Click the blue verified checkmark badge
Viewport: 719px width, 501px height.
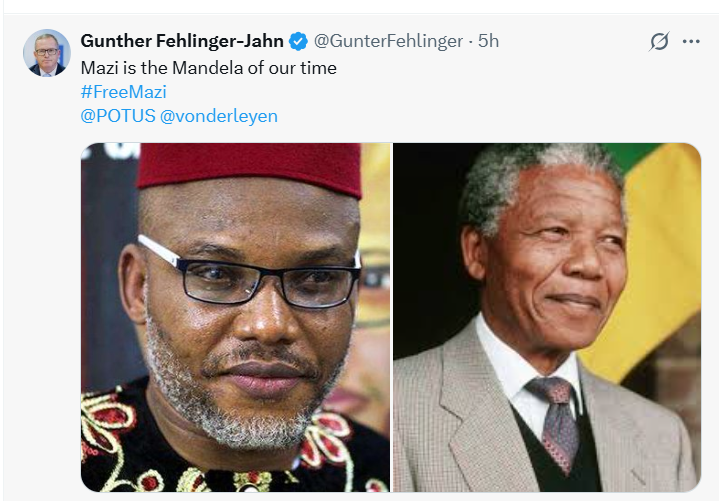(x=298, y=42)
